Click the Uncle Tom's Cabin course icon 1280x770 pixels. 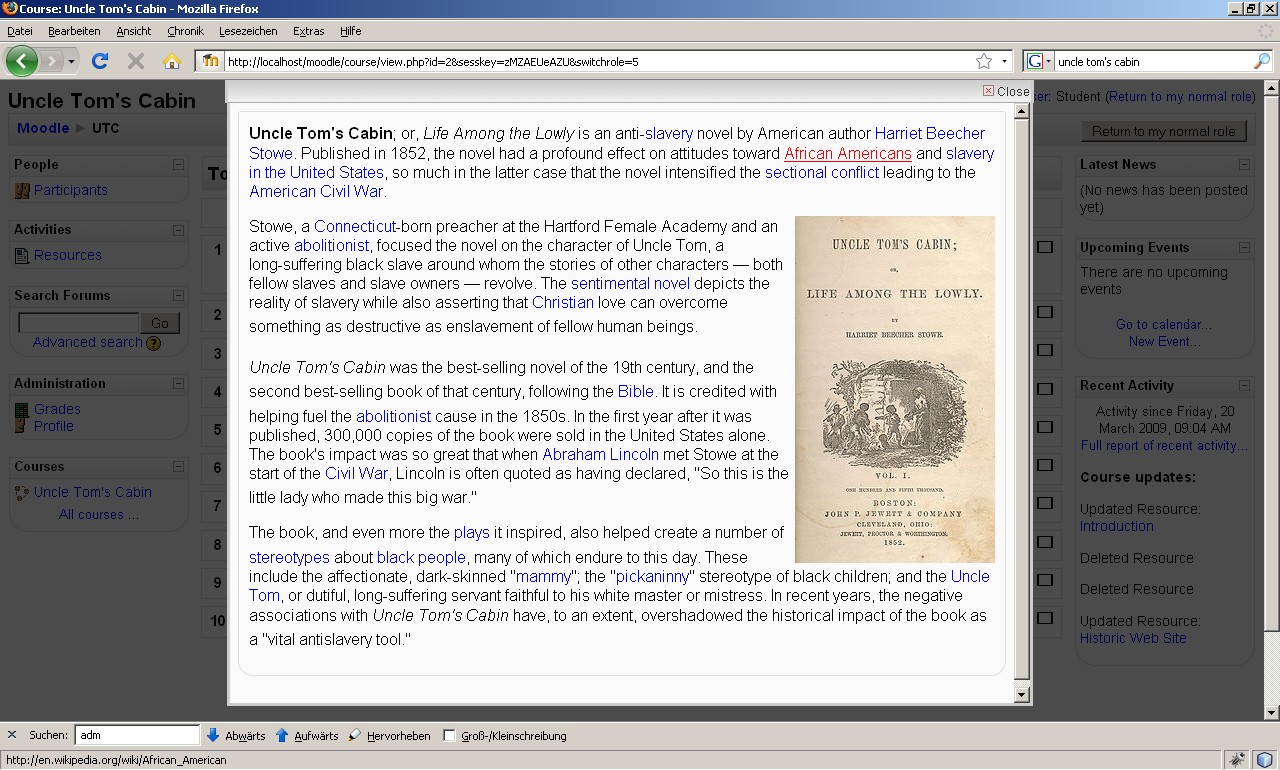tap(22, 493)
